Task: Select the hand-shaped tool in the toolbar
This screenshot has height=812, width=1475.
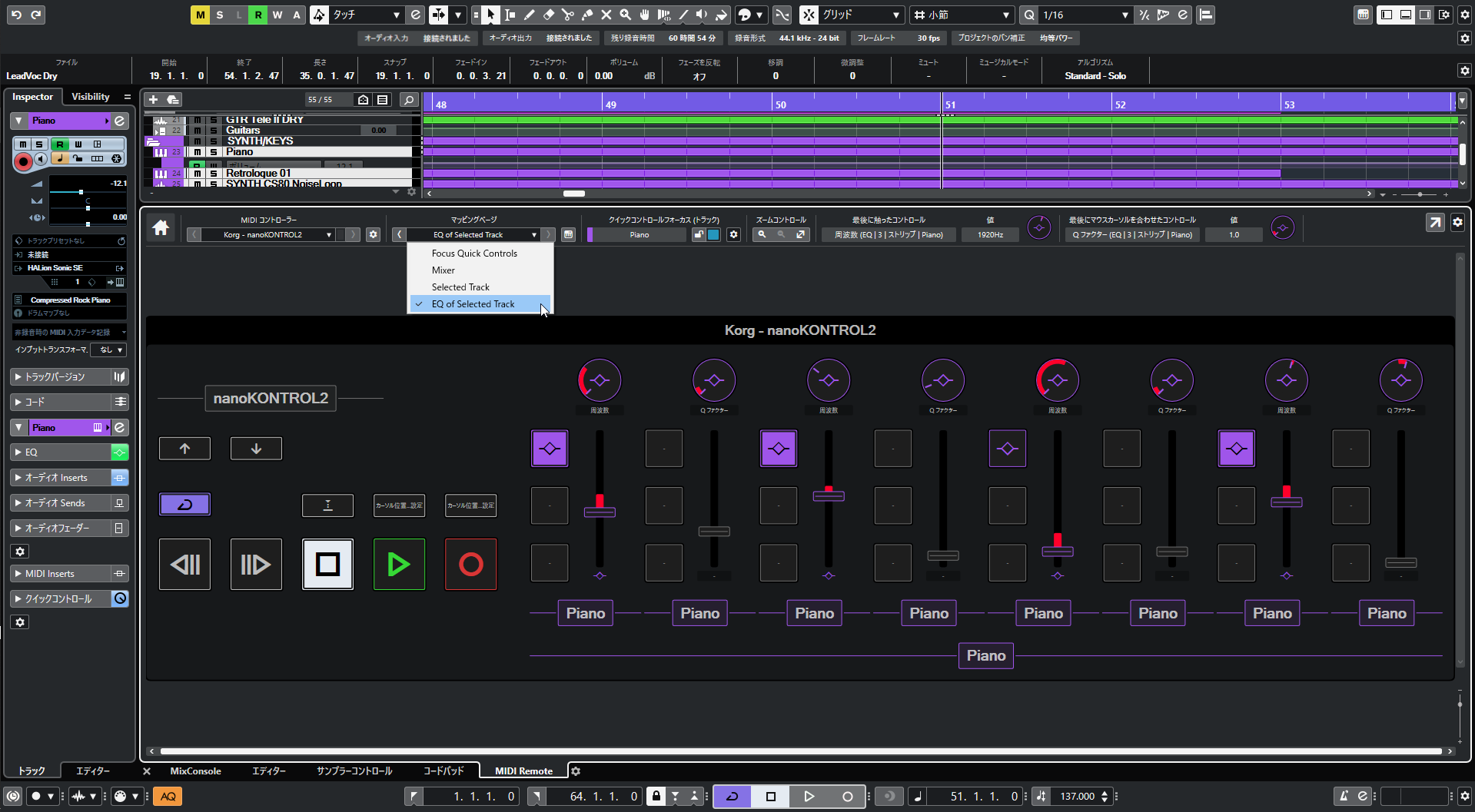Action: coord(644,15)
